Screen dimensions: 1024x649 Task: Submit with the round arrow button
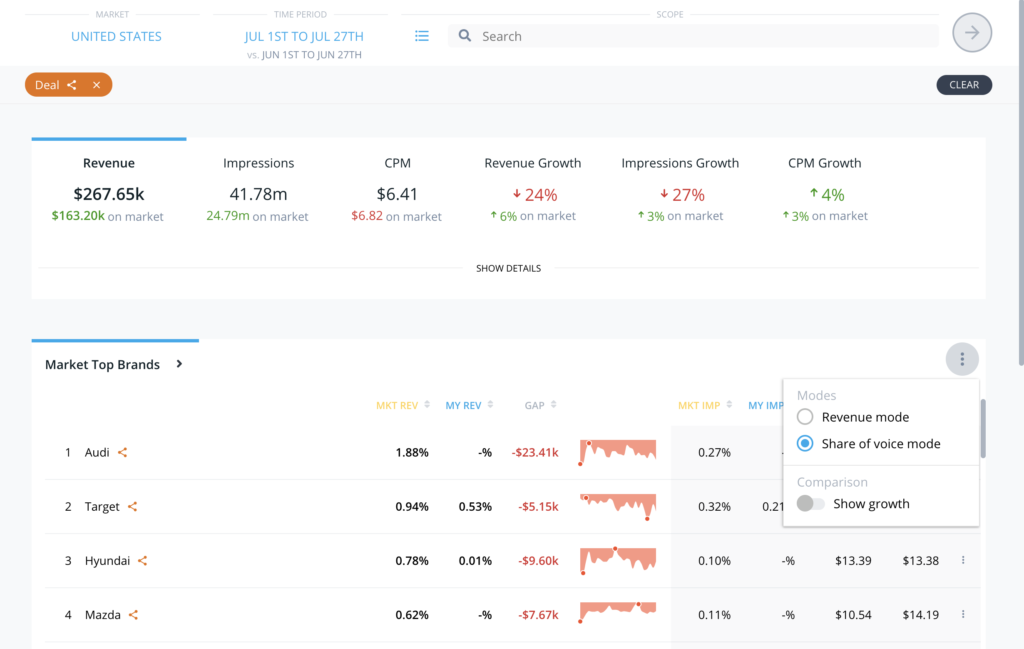(972, 33)
